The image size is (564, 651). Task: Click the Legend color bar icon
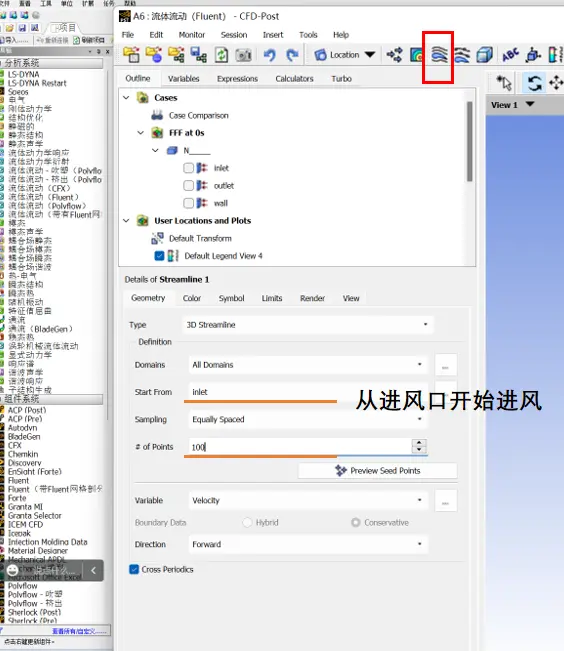tap(555, 55)
